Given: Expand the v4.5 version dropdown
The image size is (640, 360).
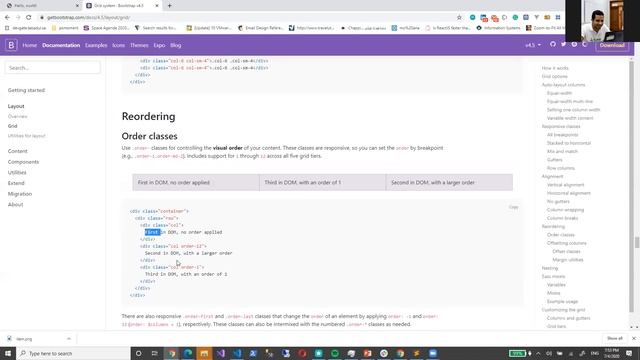Looking at the screenshot, I should tap(533, 45).
